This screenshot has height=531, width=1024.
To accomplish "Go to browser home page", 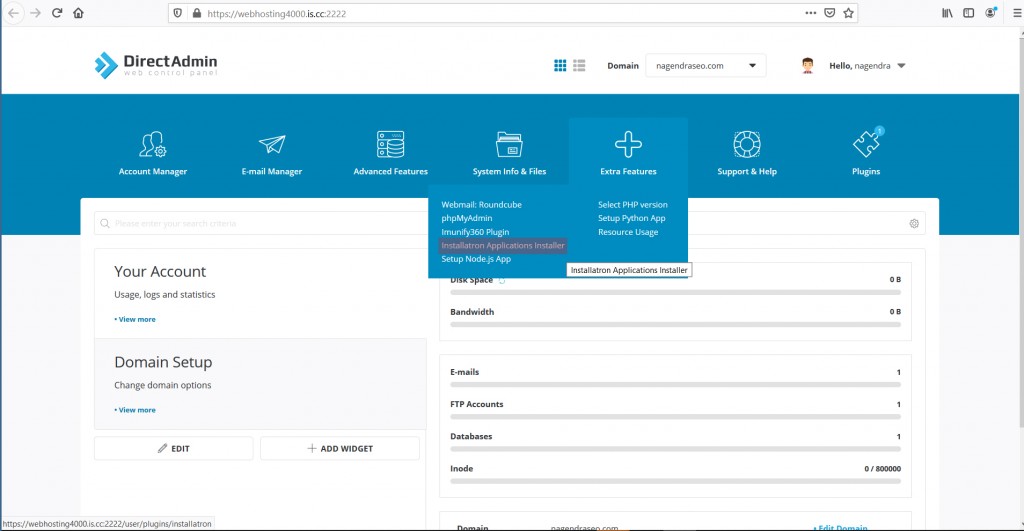I will pos(78,13).
